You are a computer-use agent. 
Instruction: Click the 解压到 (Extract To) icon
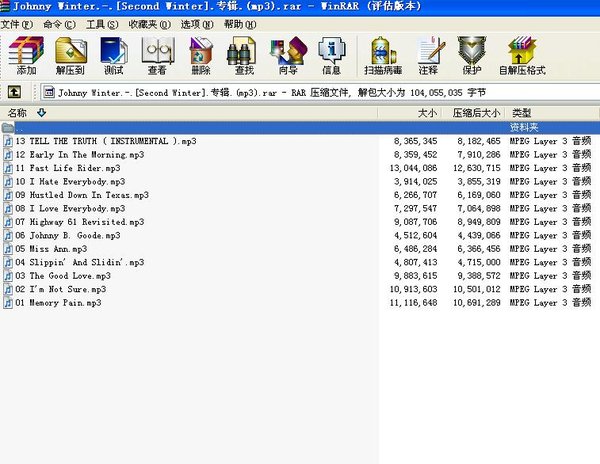pos(70,55)
